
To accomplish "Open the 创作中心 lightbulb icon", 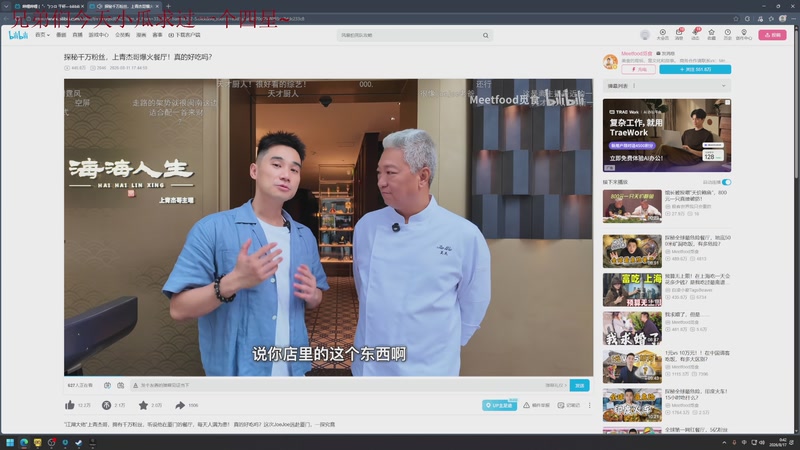I will click(744, 34).
